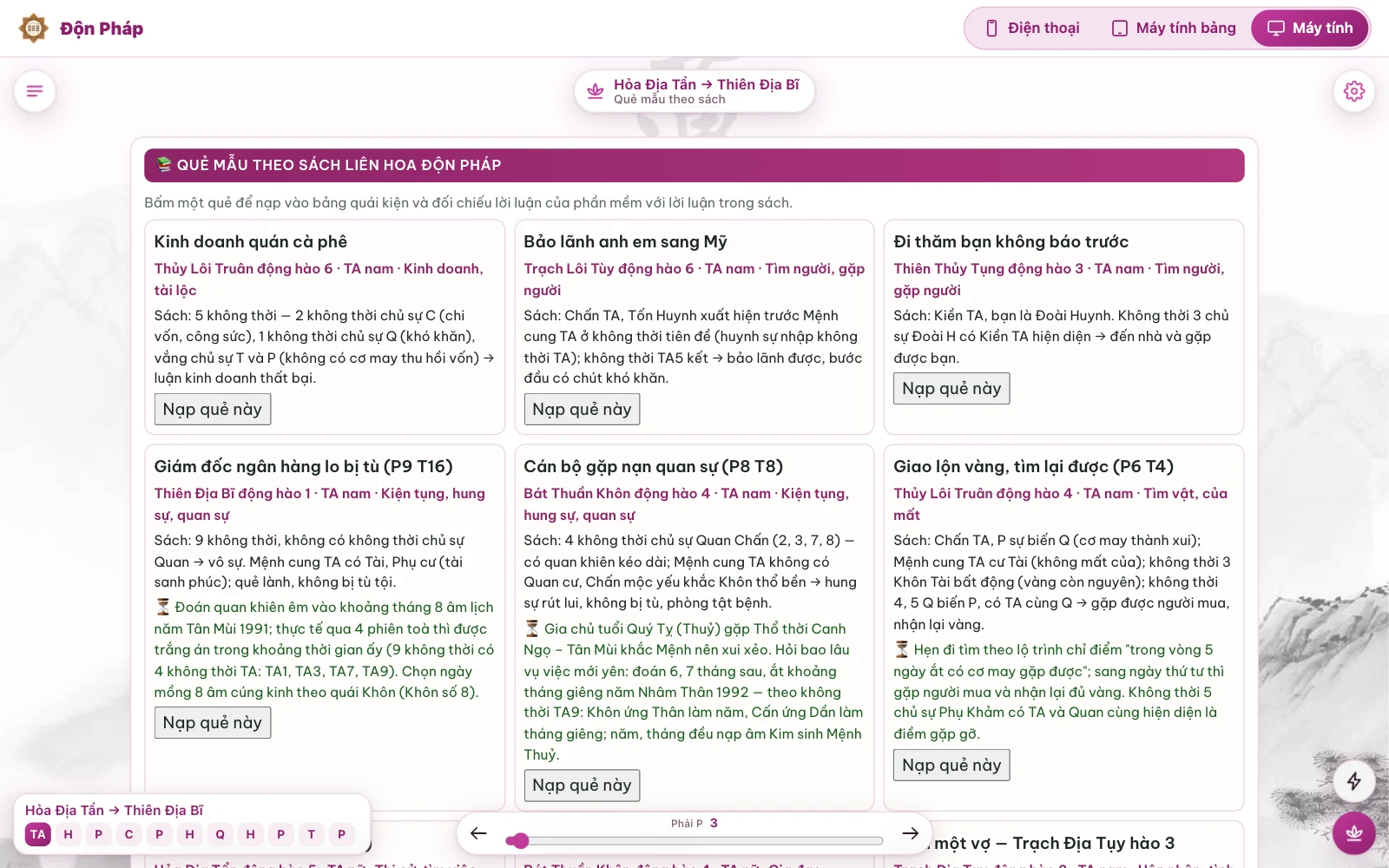This screenshot has width=1389, height=868.
Task: Click title "Bảo lãnh anh em sang Mỹ"
Action: click(x=625, y=241)
